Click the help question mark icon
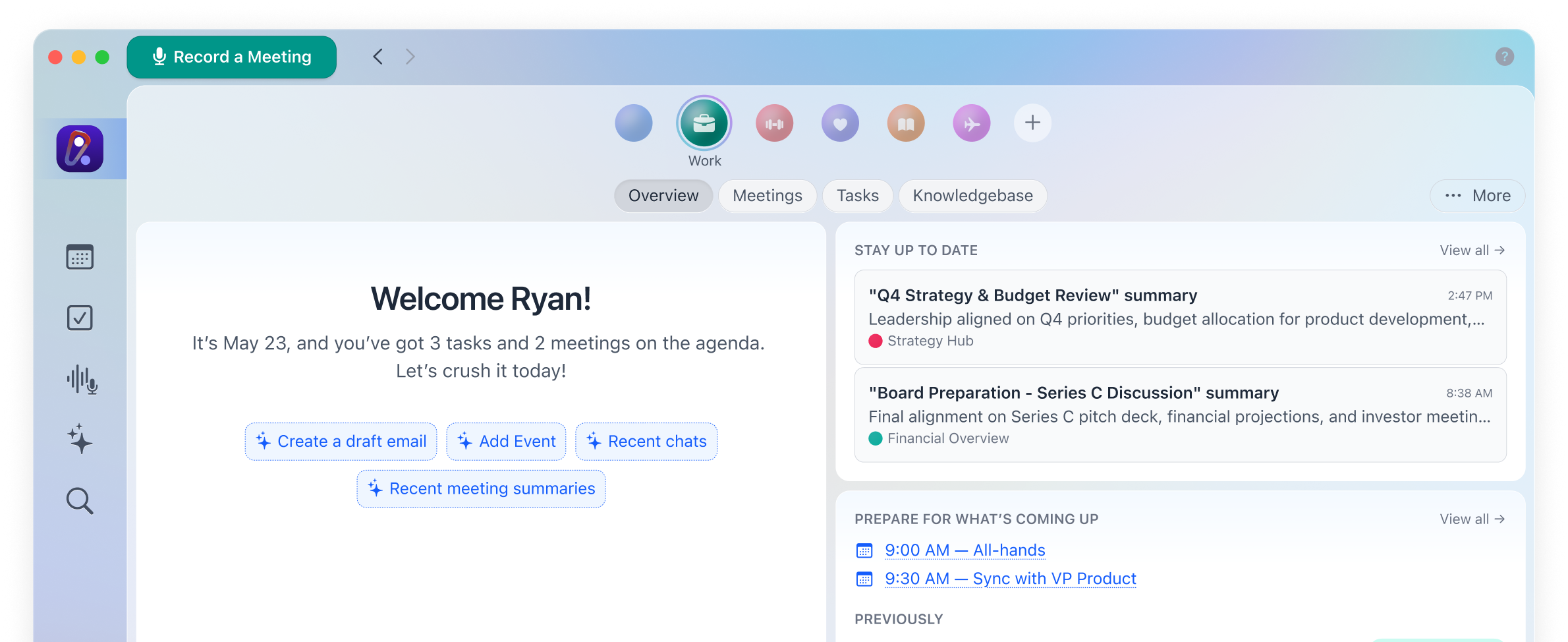Screen dimensions: 1568x642 point(1504,57)
